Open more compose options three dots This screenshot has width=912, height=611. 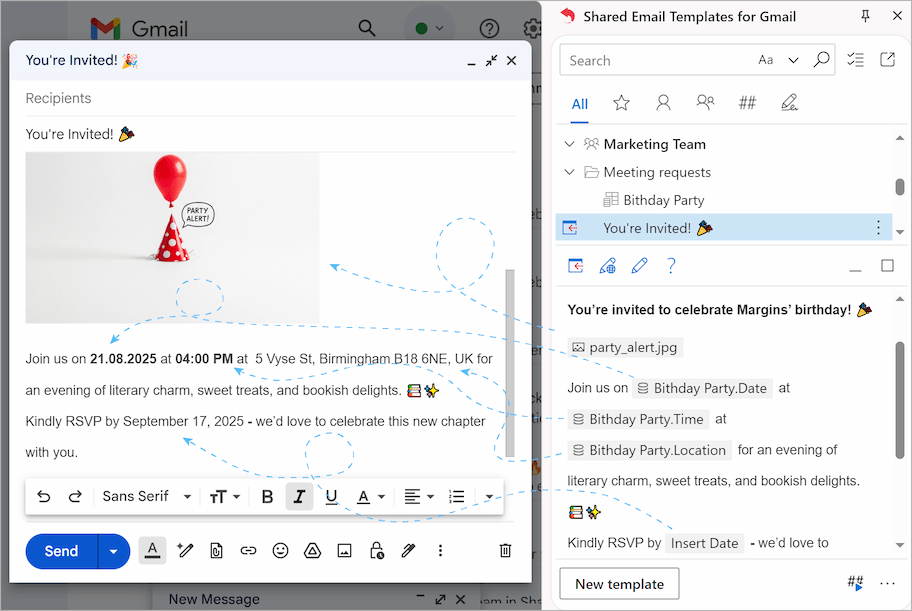click(x=440, y=550)
